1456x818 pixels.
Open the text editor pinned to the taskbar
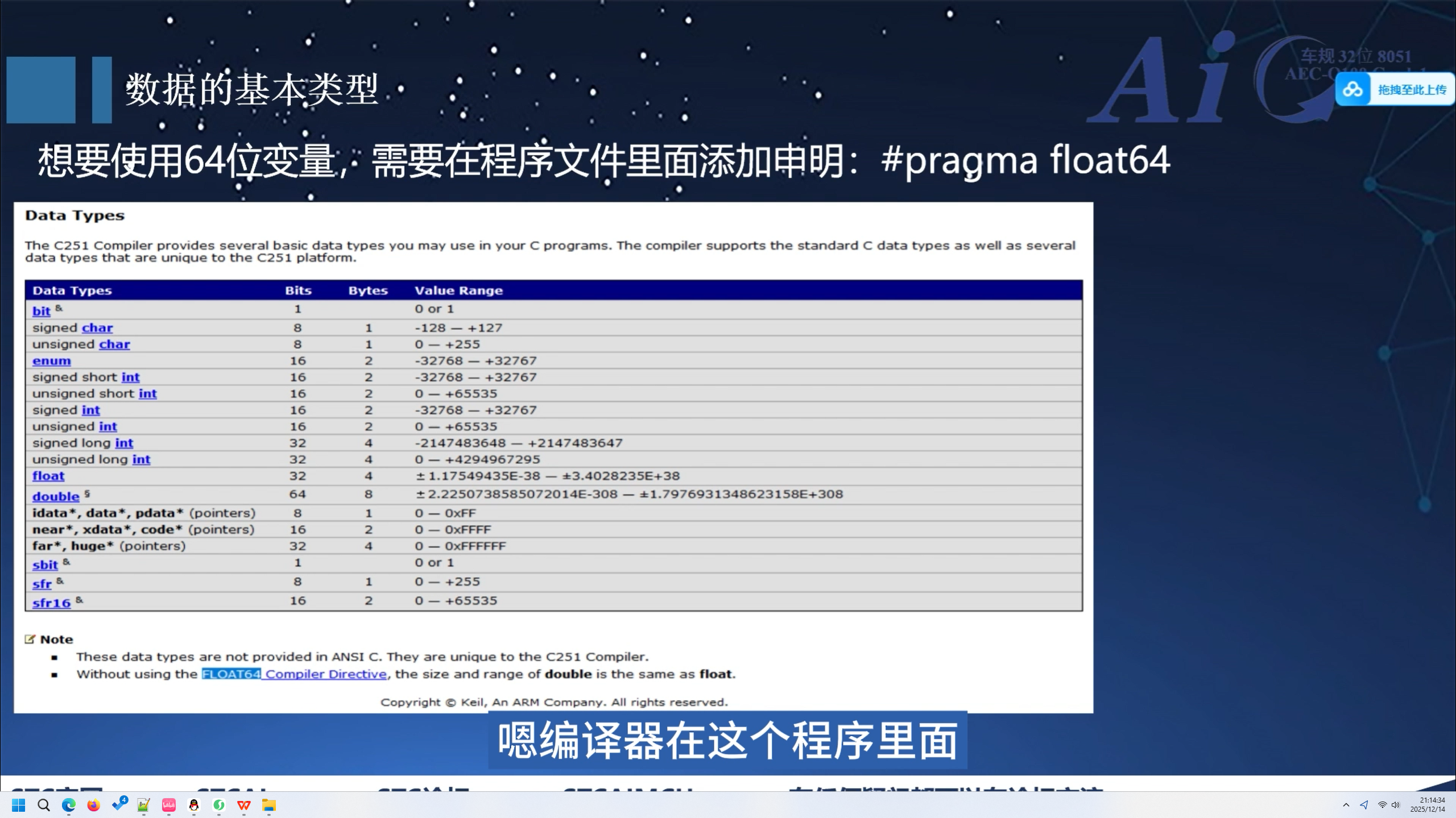(143, 805)
